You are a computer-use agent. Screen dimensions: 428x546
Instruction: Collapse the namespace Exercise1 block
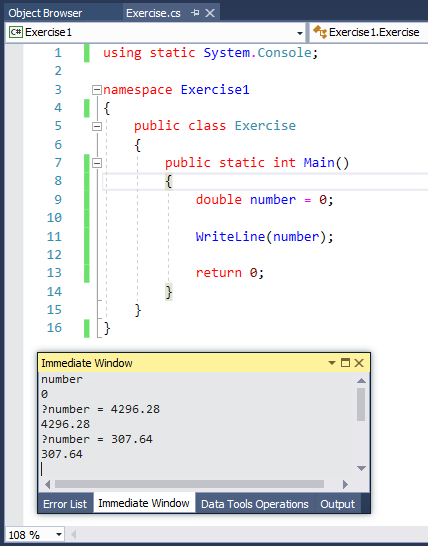coord(96,90)
